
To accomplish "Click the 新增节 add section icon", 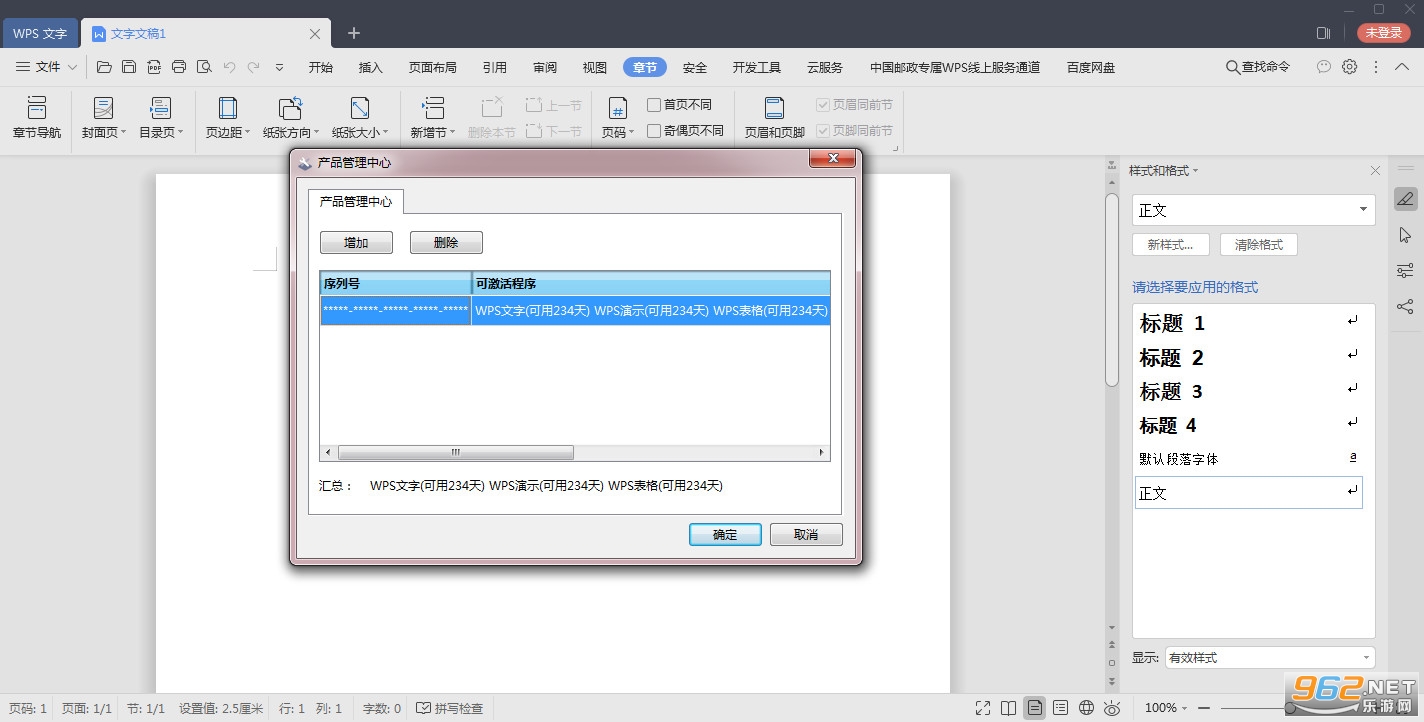I will (433, 108).
